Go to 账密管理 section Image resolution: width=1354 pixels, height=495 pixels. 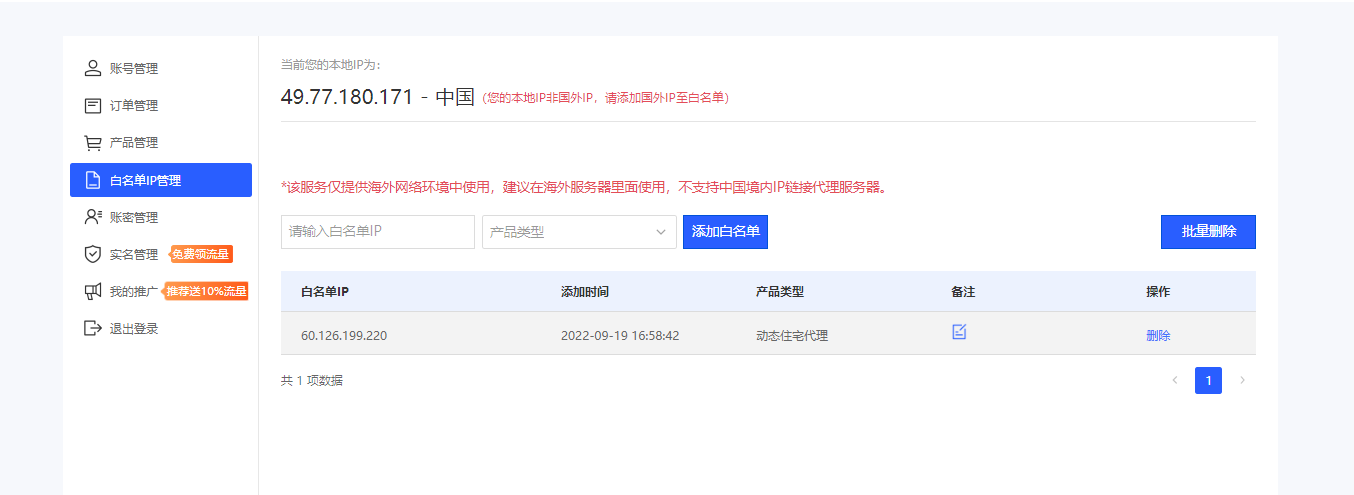pos(133,217)
